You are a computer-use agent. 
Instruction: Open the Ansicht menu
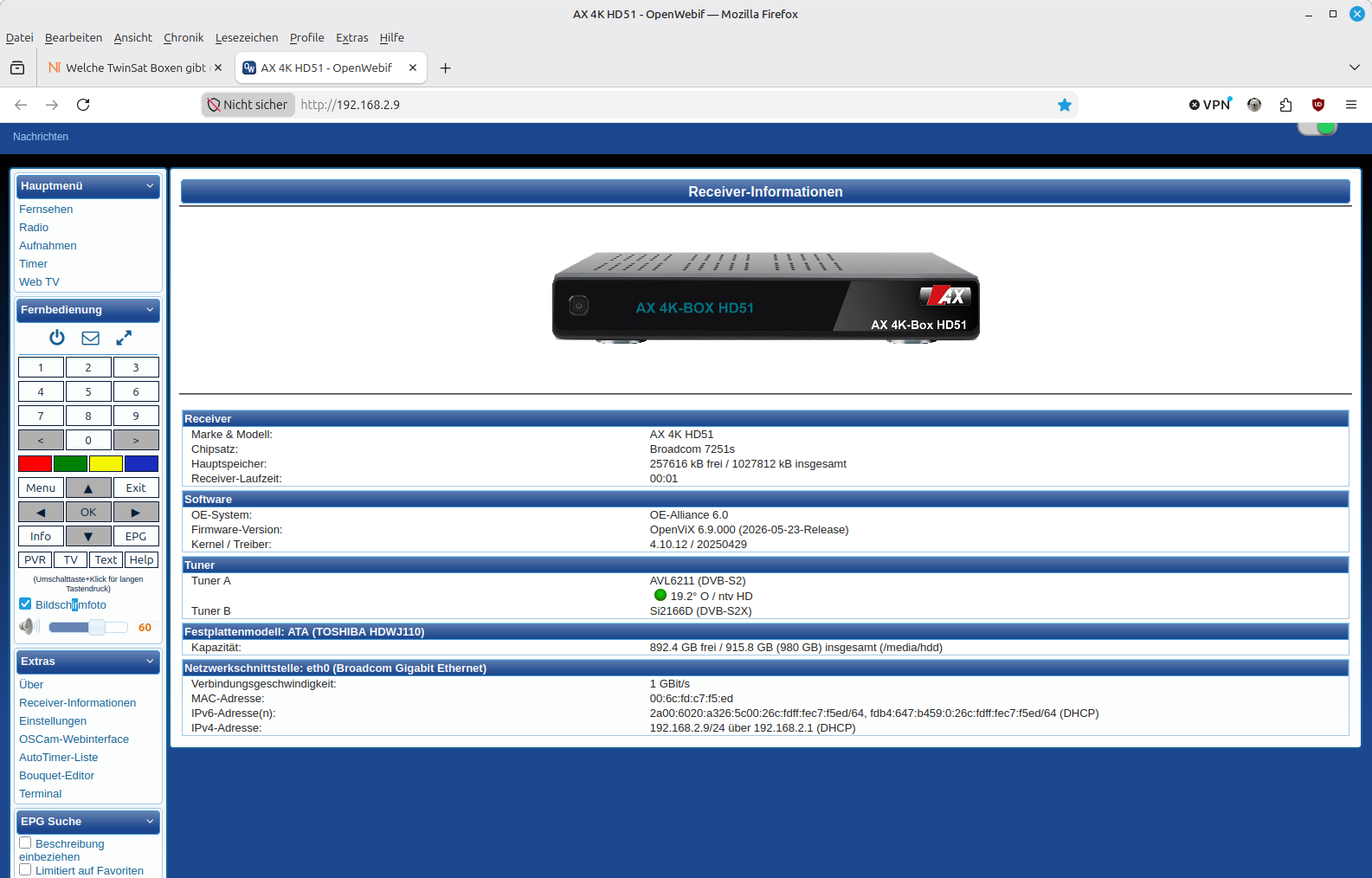pyautogui.click(x=133, y=37)
